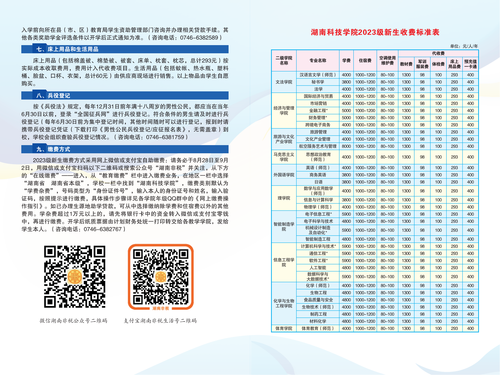
Task: Select the 外国语学院 row label cell
Action: [x=284, y=175]
